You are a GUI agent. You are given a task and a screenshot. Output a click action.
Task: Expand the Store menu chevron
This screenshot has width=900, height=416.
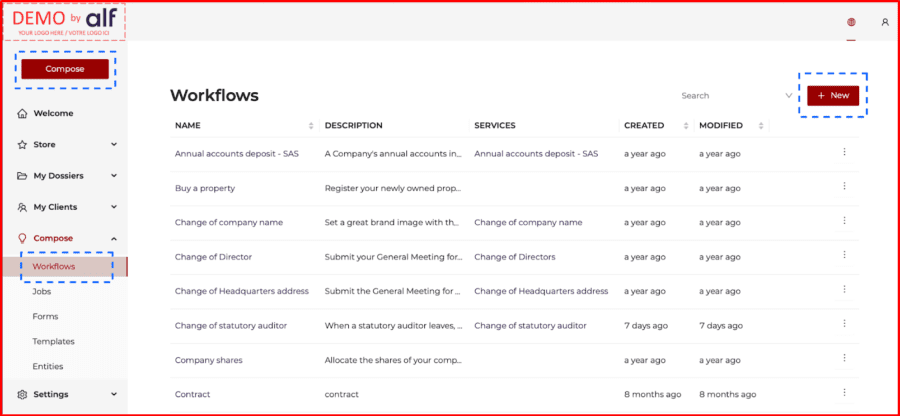point(114,145)
